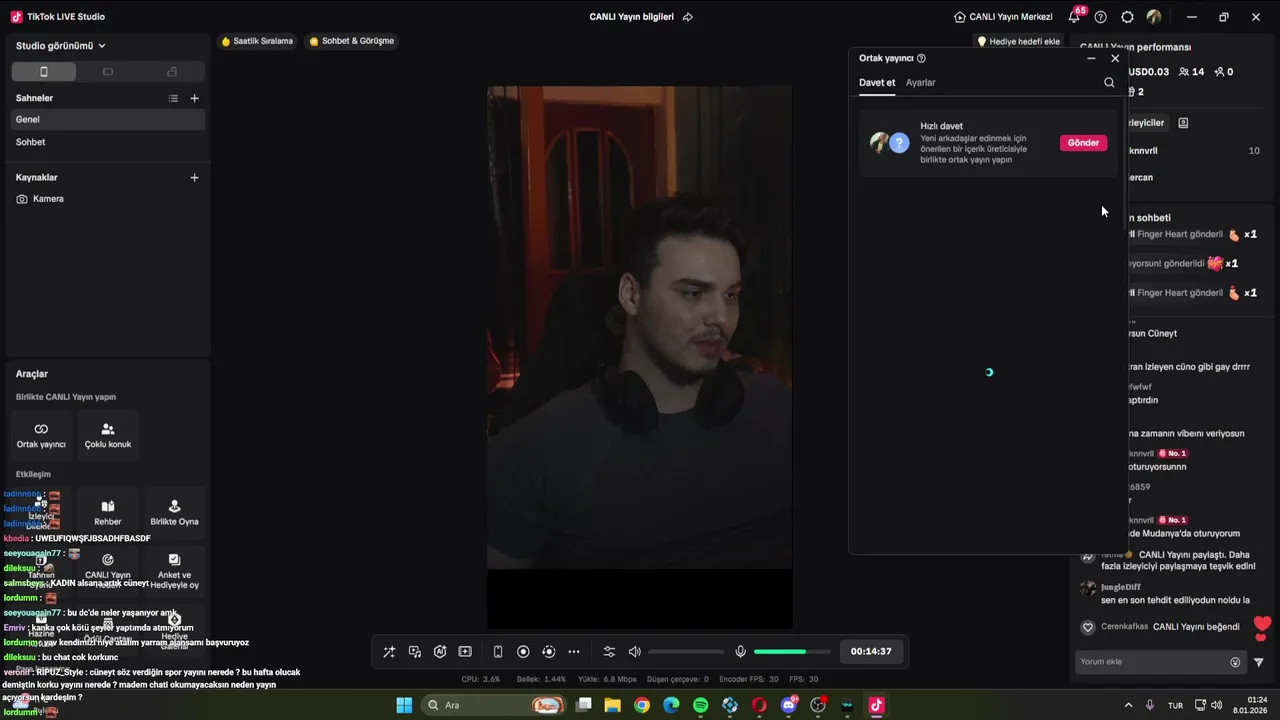Open Discord from the taskbar
The image size is (1280, 720).
tap(789, 705)
